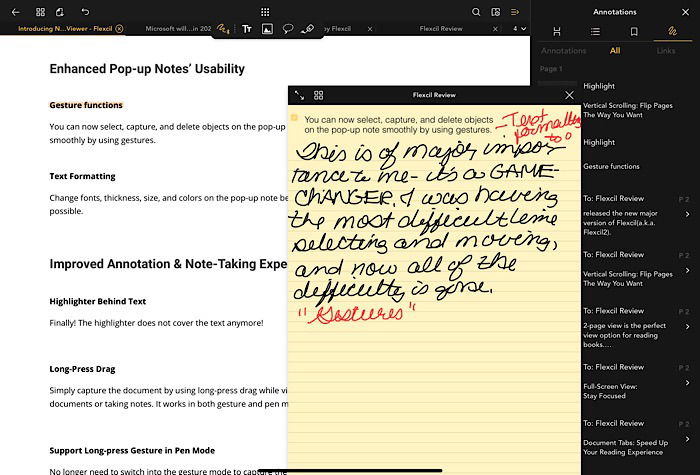Image resolution: width=700 pixels, height=475 pixels.
Task: Show only Links in annotations filter
Action: coord(666,50)
